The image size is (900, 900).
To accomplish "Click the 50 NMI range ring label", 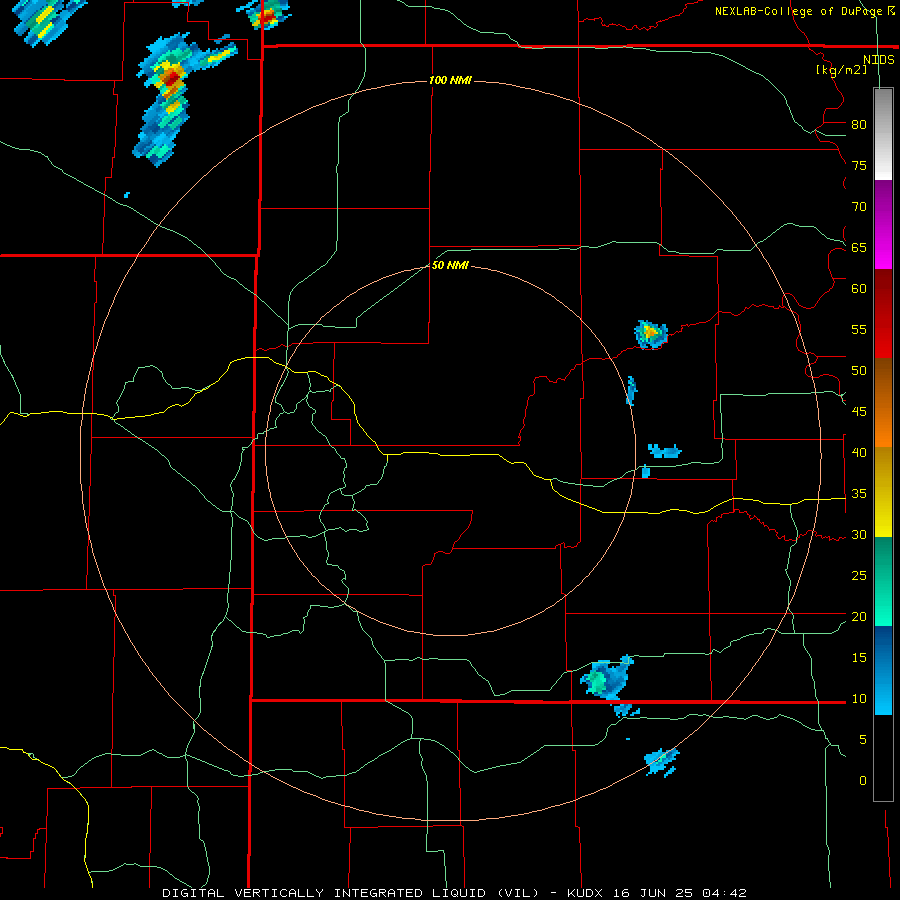I will coord(450,265).
